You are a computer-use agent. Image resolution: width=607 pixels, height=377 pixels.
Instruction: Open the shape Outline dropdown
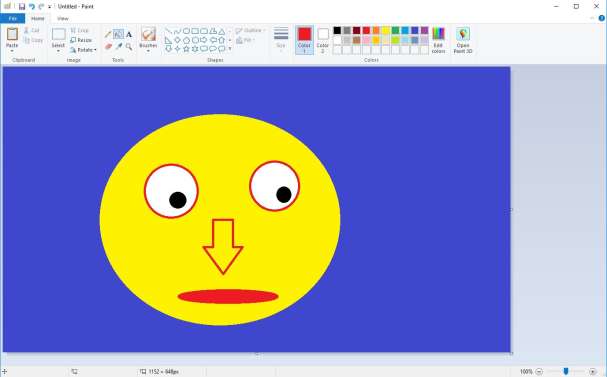coord(250,31)
